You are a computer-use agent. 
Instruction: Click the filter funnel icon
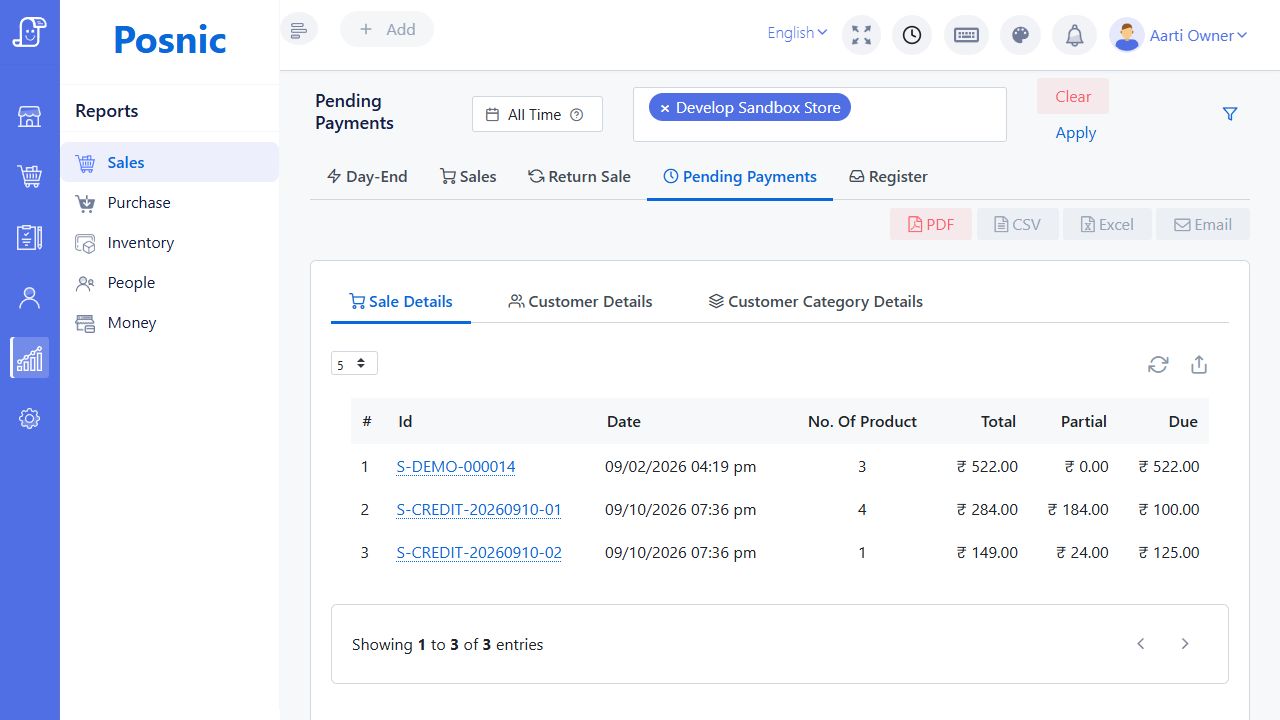pyautogui.click(x=1230, y=114)
